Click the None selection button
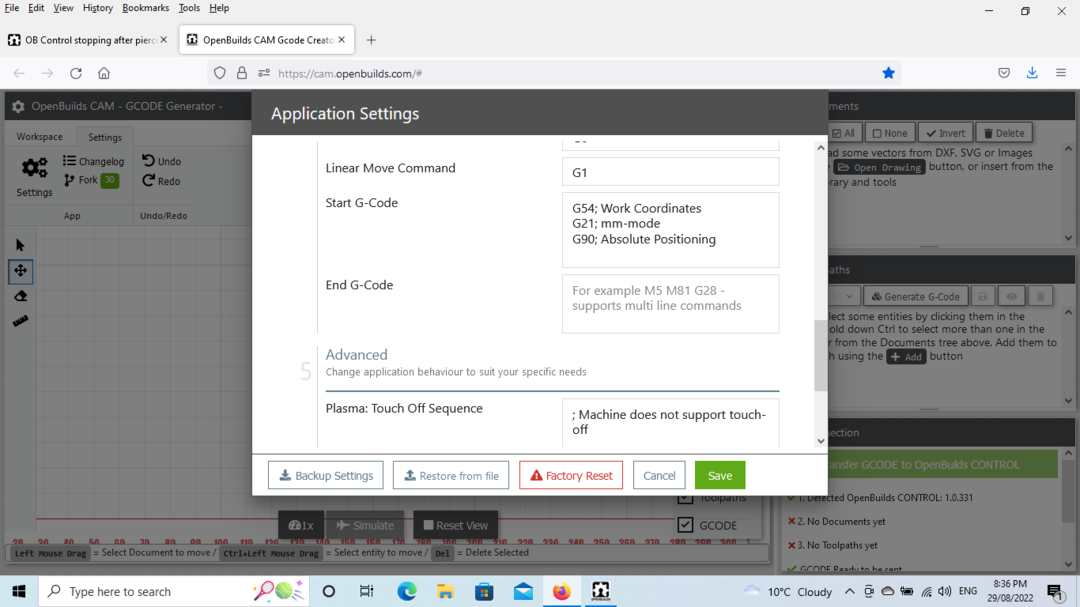Image resolution: width=1080 pixels, height=607 pixels. (x=890, y=133)
